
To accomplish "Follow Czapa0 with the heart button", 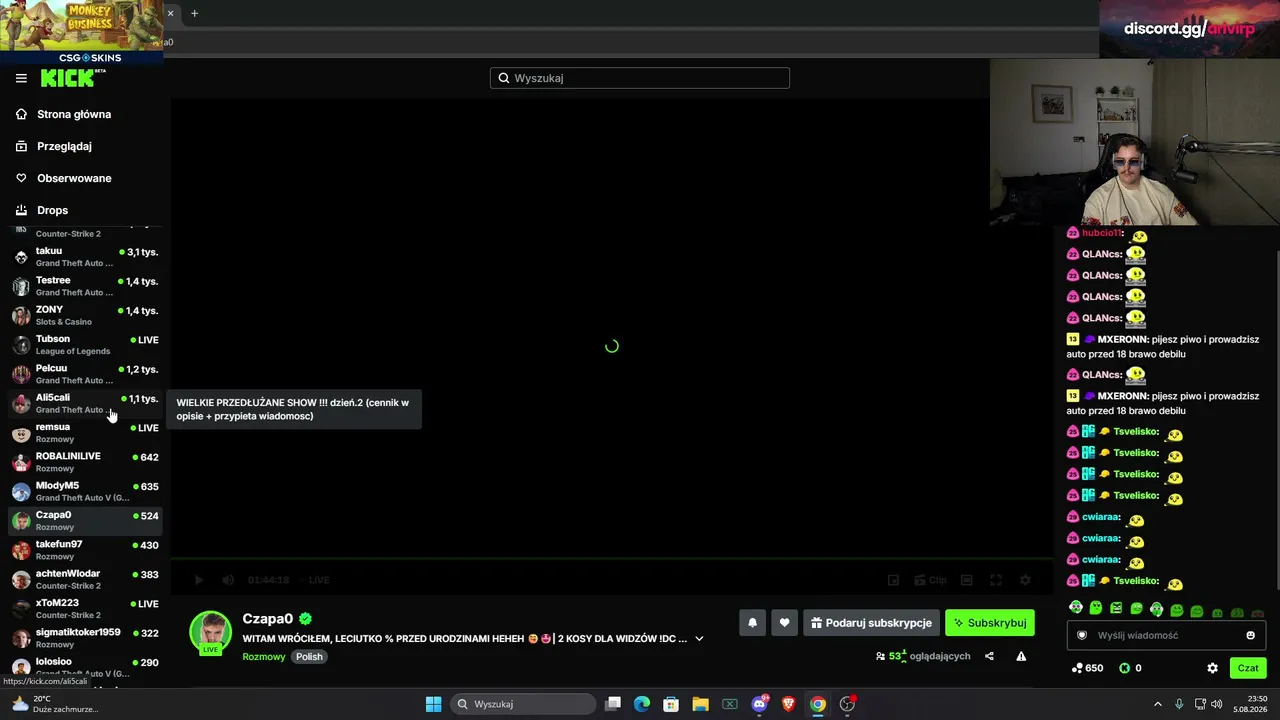I will coord(784,623).
